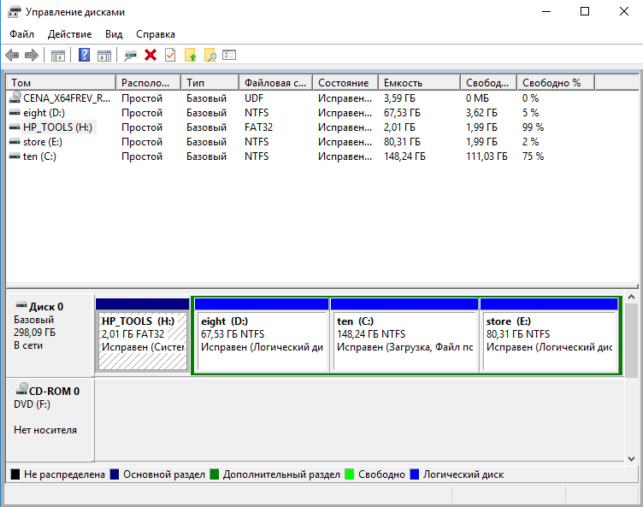This screenshot has height=507, width=643.
Task: Click the CD icon of CENA_X64FREV row
Action: pyautogui.click(x=15, y=97)
